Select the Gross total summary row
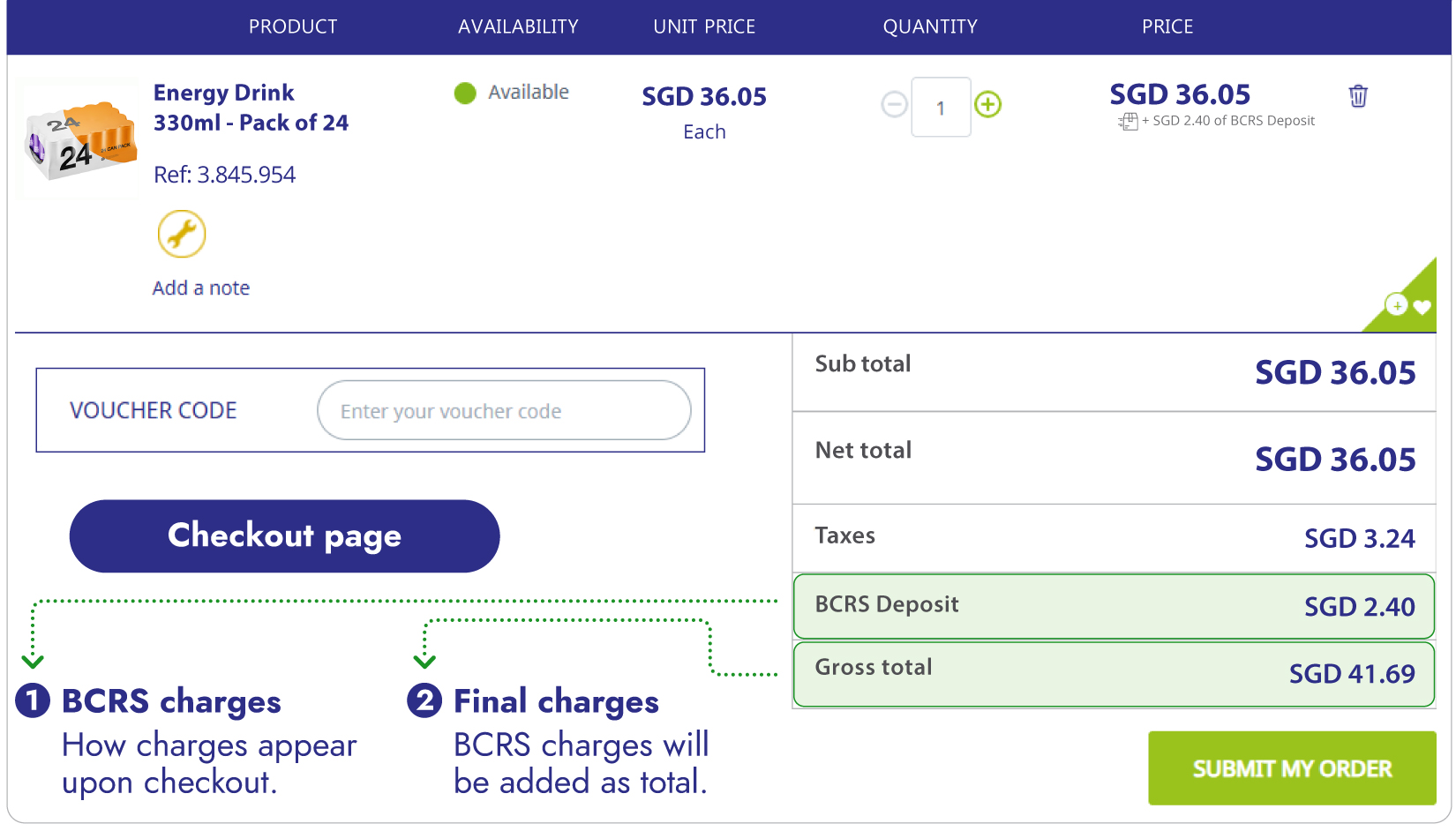Image resolution: width=1456 pixels, height=831 pixels. tap(1114, 674)
